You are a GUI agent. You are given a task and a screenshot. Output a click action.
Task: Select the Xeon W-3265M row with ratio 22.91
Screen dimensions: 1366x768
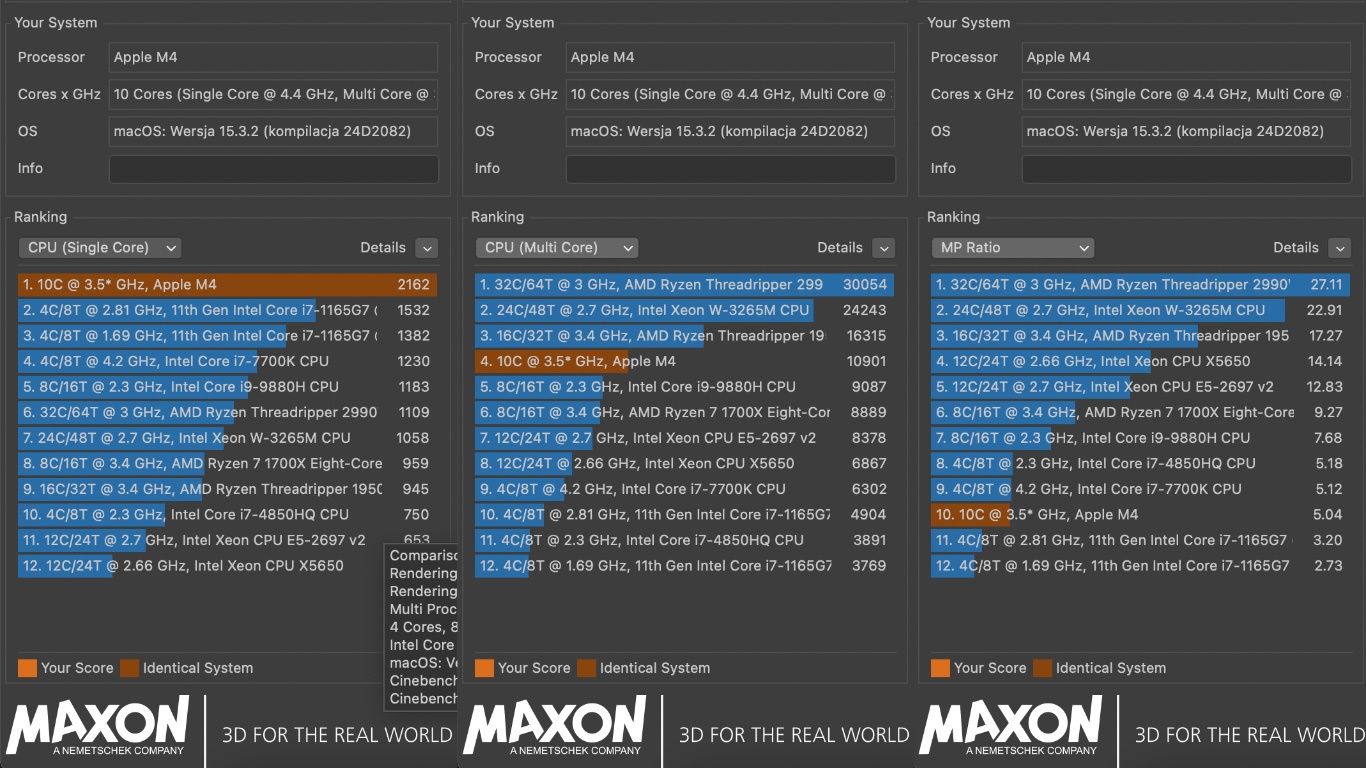click(x=1140, y=311)
